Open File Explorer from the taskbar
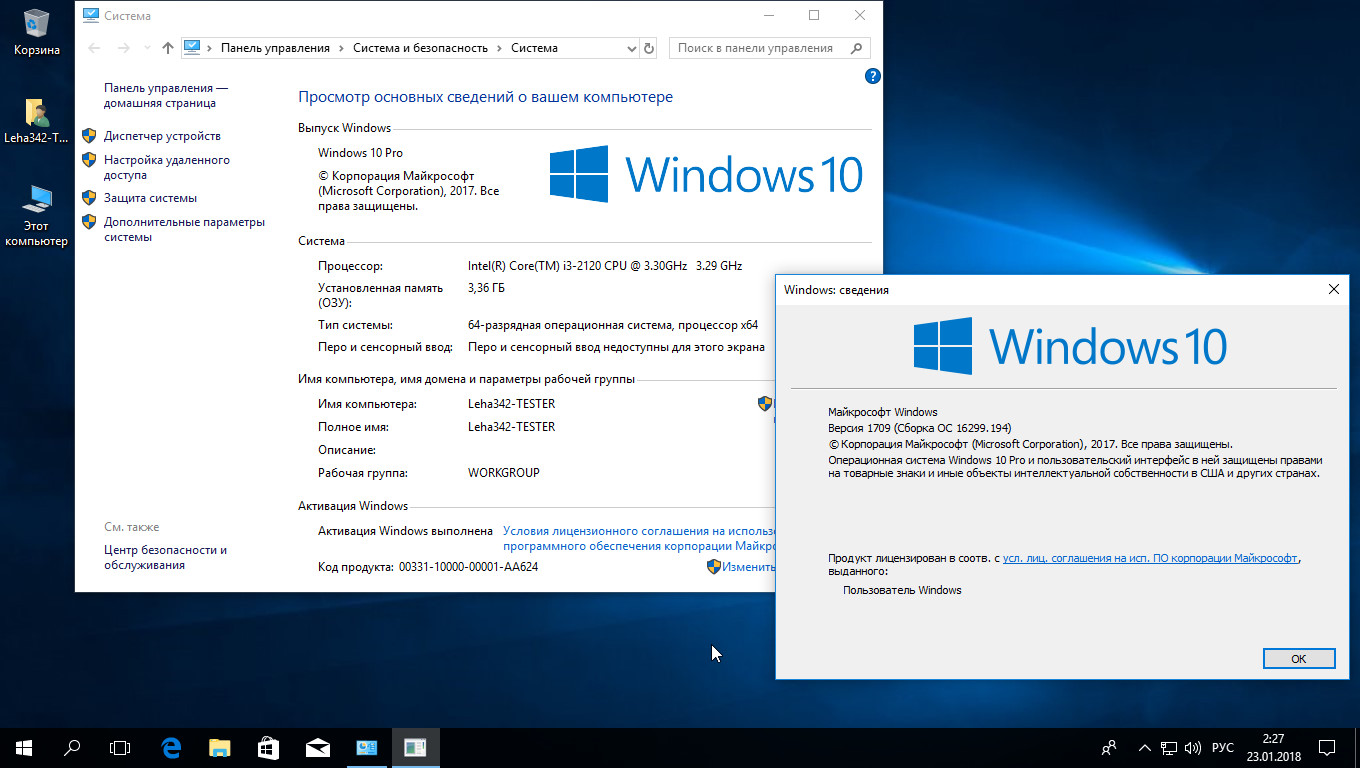Image resolution: width=1360 pixels, height=768 pixels. 219,747
